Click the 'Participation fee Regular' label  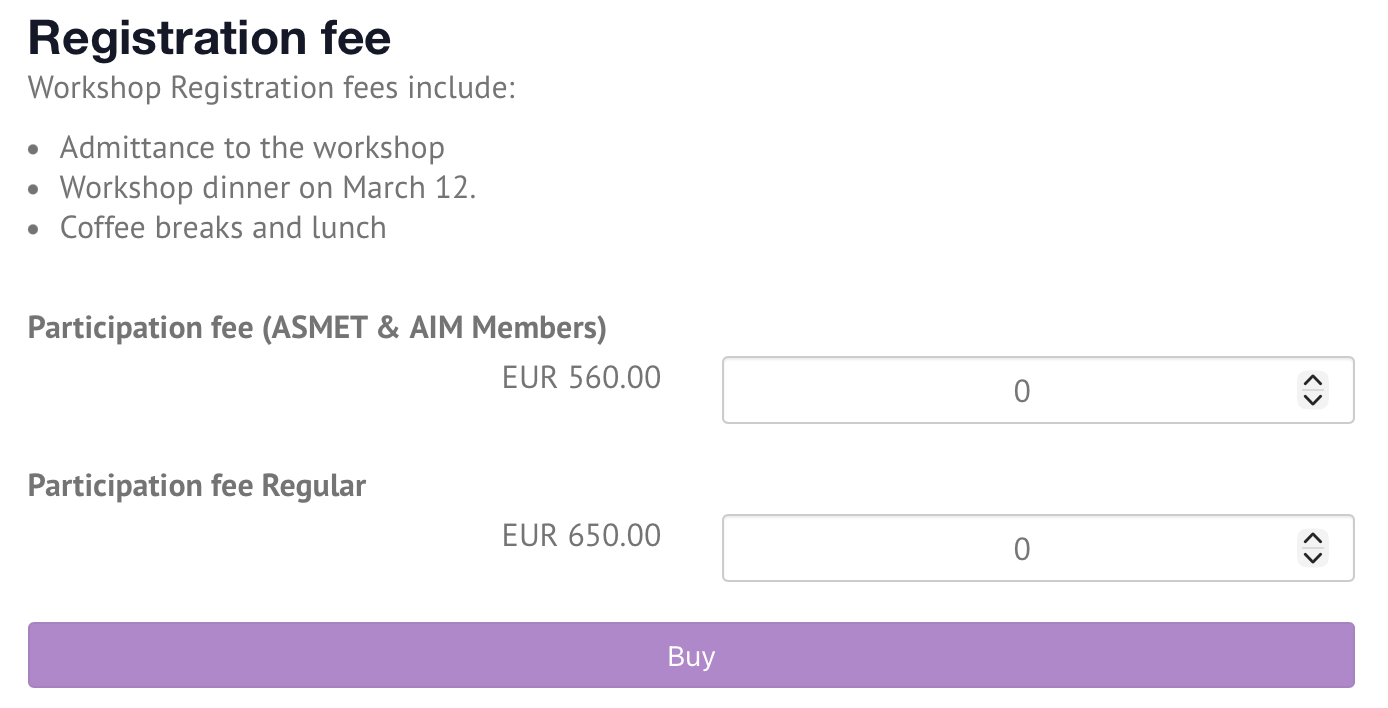point(197,486)
